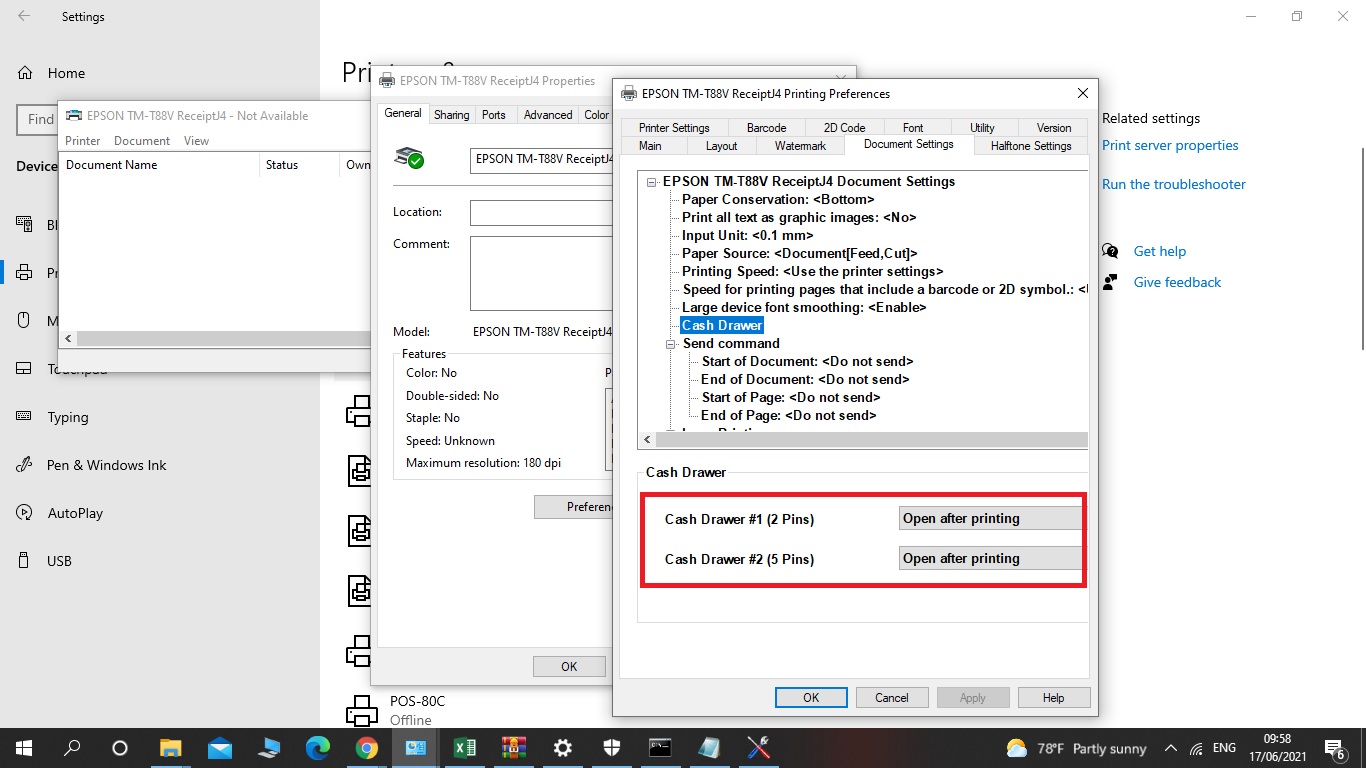Click the Settings back arrow
This screenshot has width=1366, height=768.
click(23, 16)
